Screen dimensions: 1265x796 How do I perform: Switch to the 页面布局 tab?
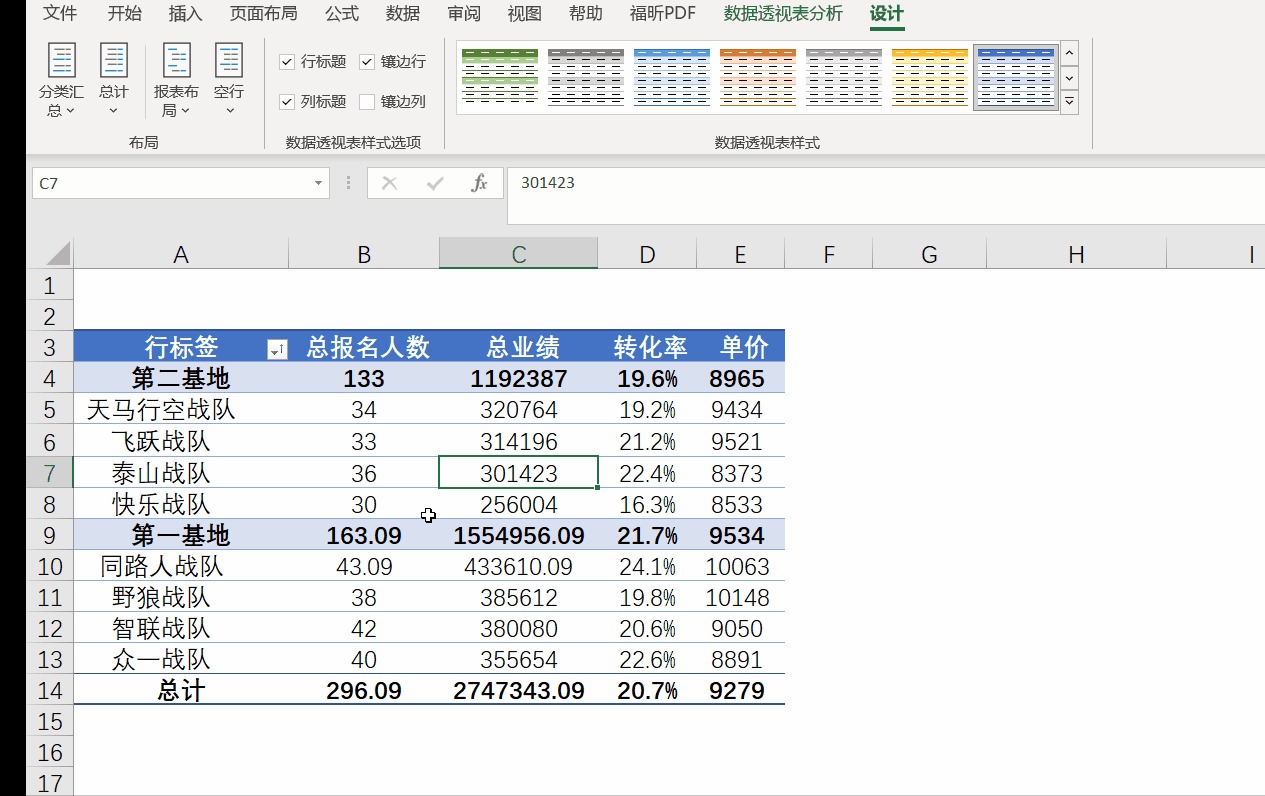(263, 13)
